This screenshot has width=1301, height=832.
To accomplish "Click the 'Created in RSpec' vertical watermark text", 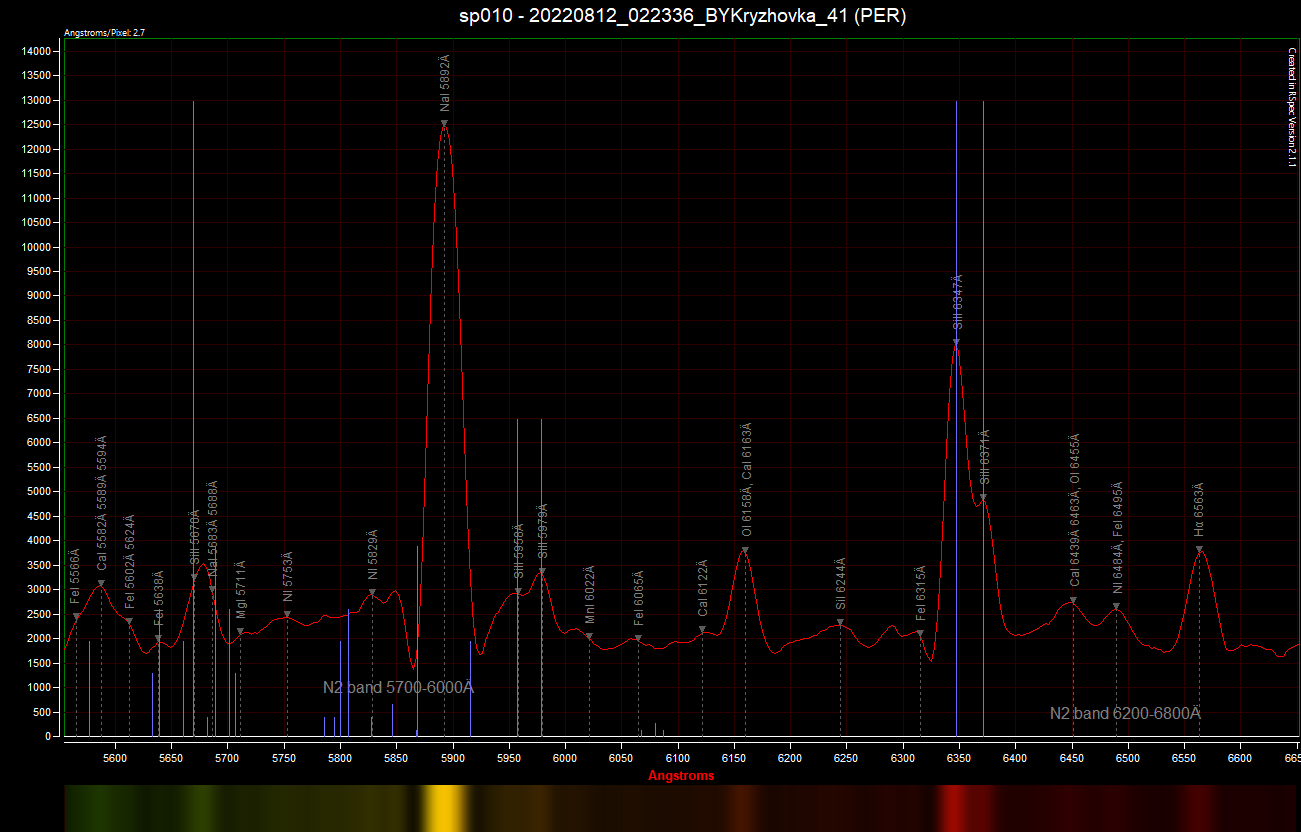I will [x=1292, y=106].
